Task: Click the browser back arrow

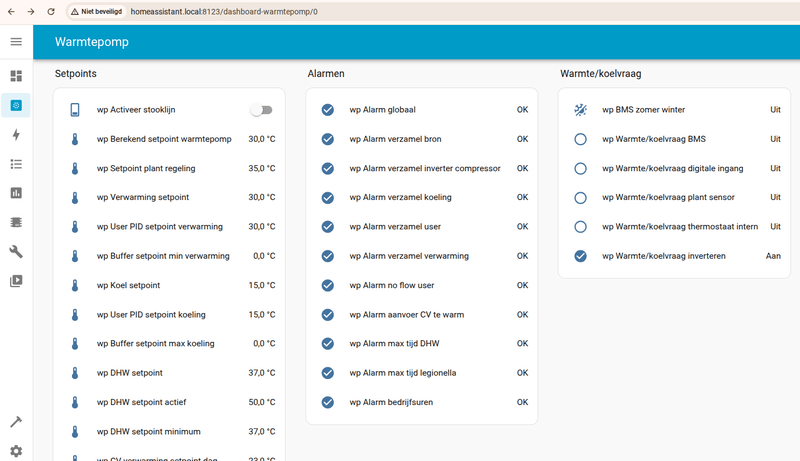Action: (x=11, y=11)
